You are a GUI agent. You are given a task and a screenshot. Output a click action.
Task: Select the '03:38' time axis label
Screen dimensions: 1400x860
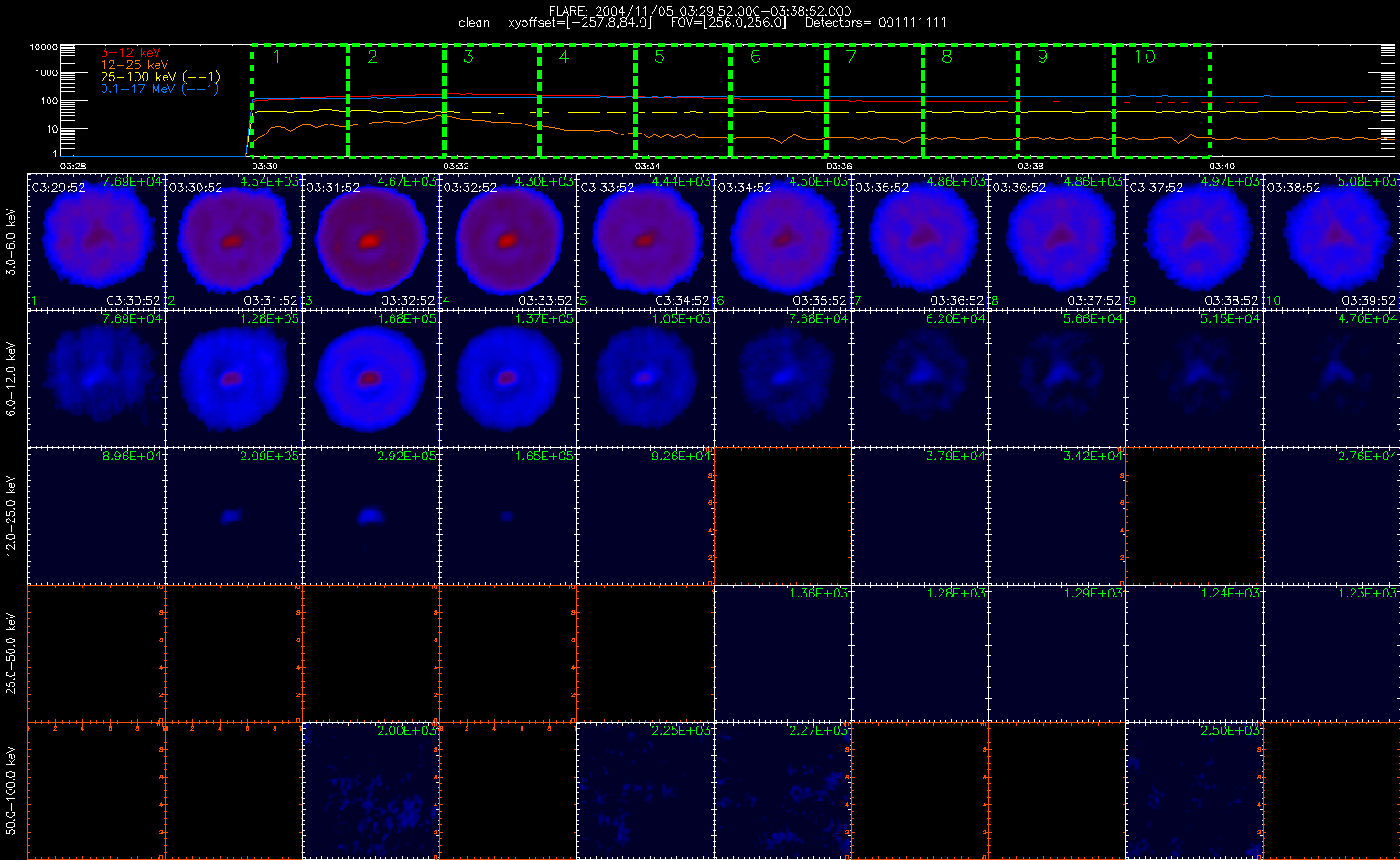[1030, 167]
